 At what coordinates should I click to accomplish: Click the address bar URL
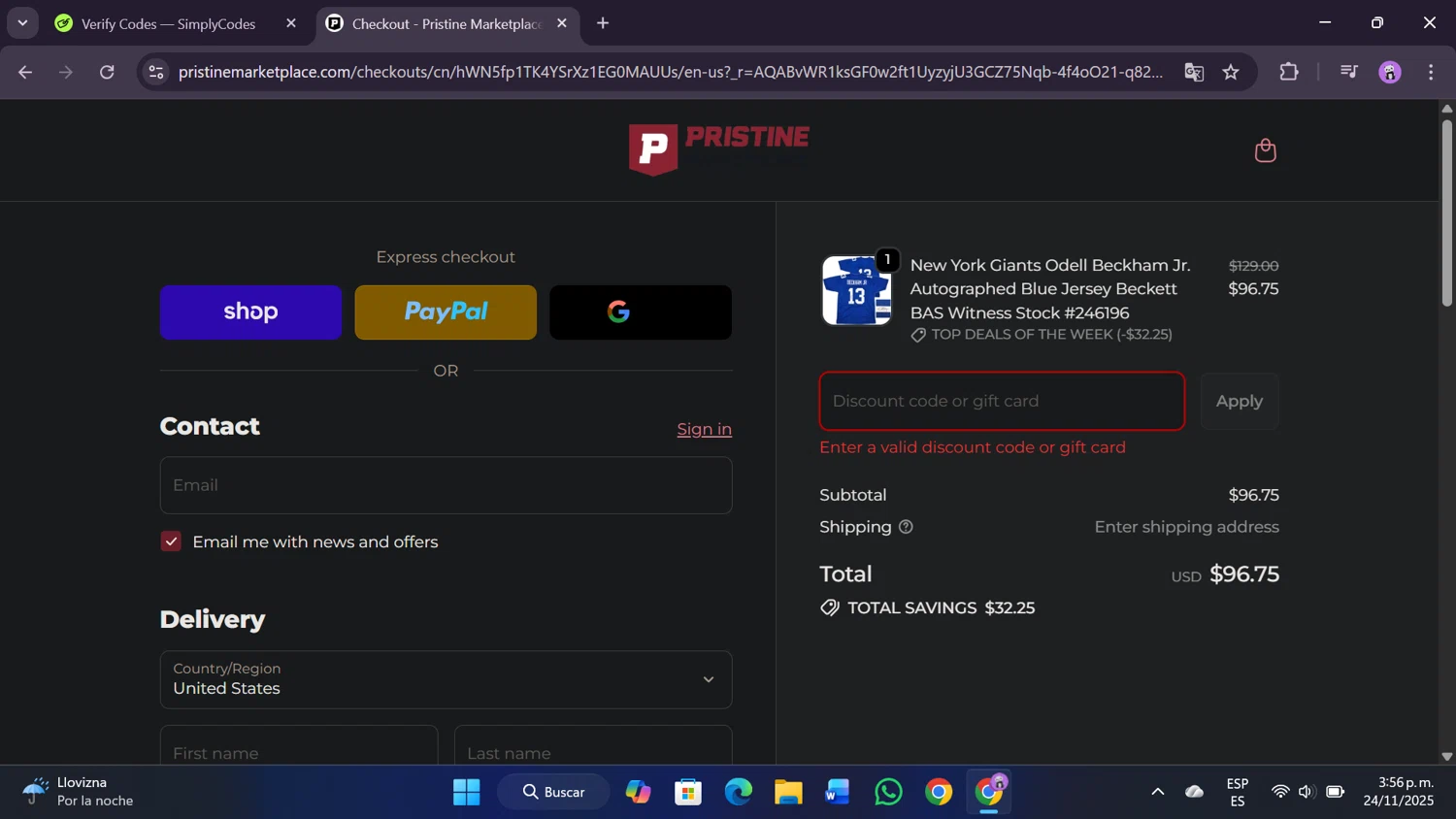click(670, 72)
